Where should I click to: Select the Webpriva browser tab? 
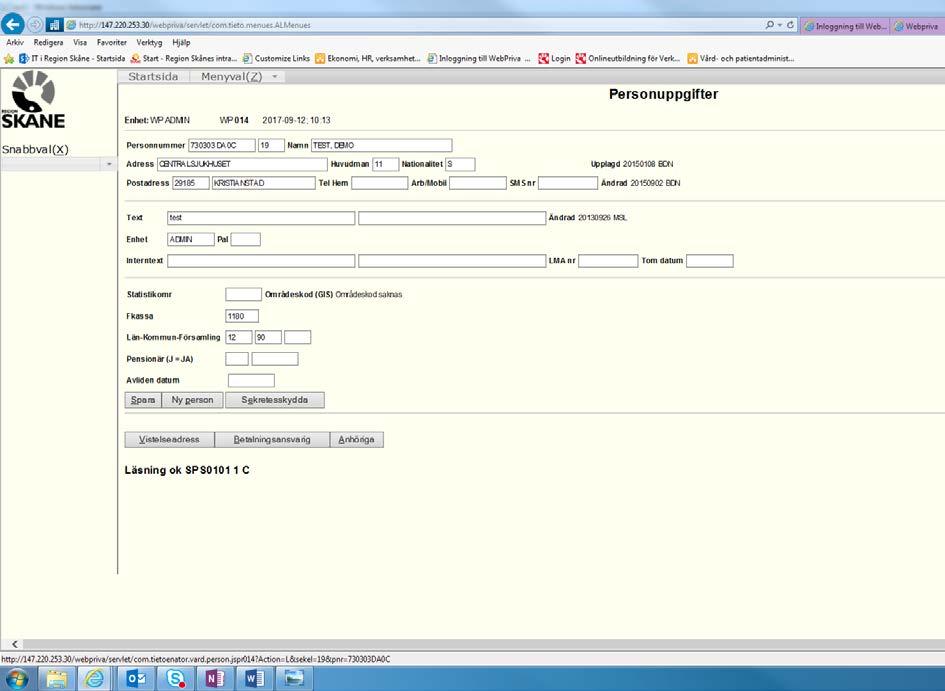pos(917,26)
